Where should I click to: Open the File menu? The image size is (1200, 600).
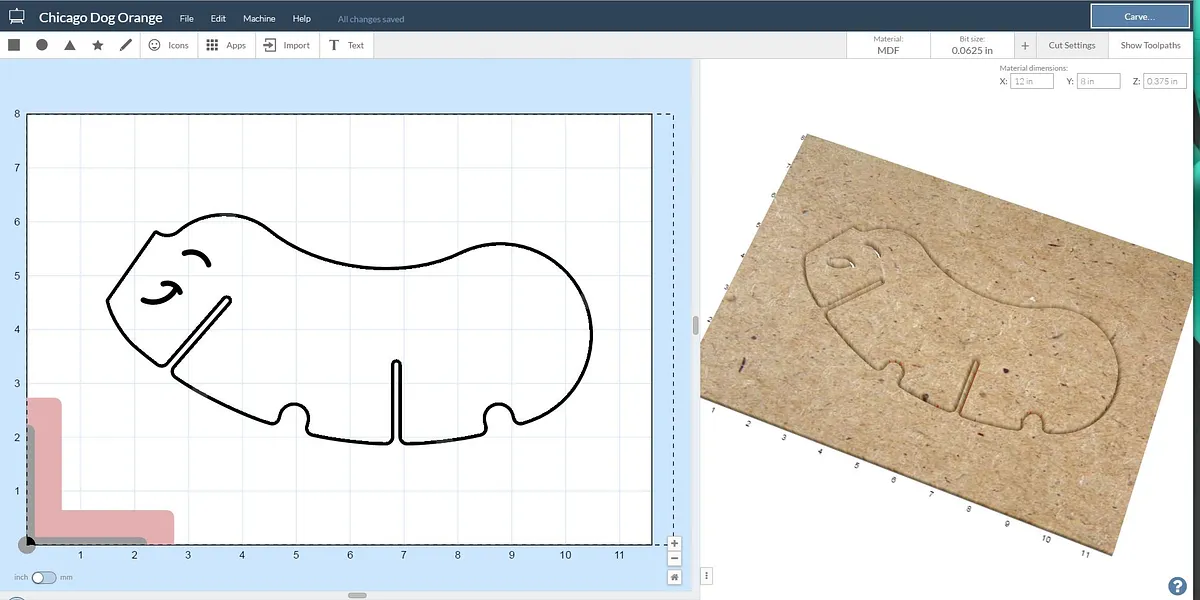point(187,19)
